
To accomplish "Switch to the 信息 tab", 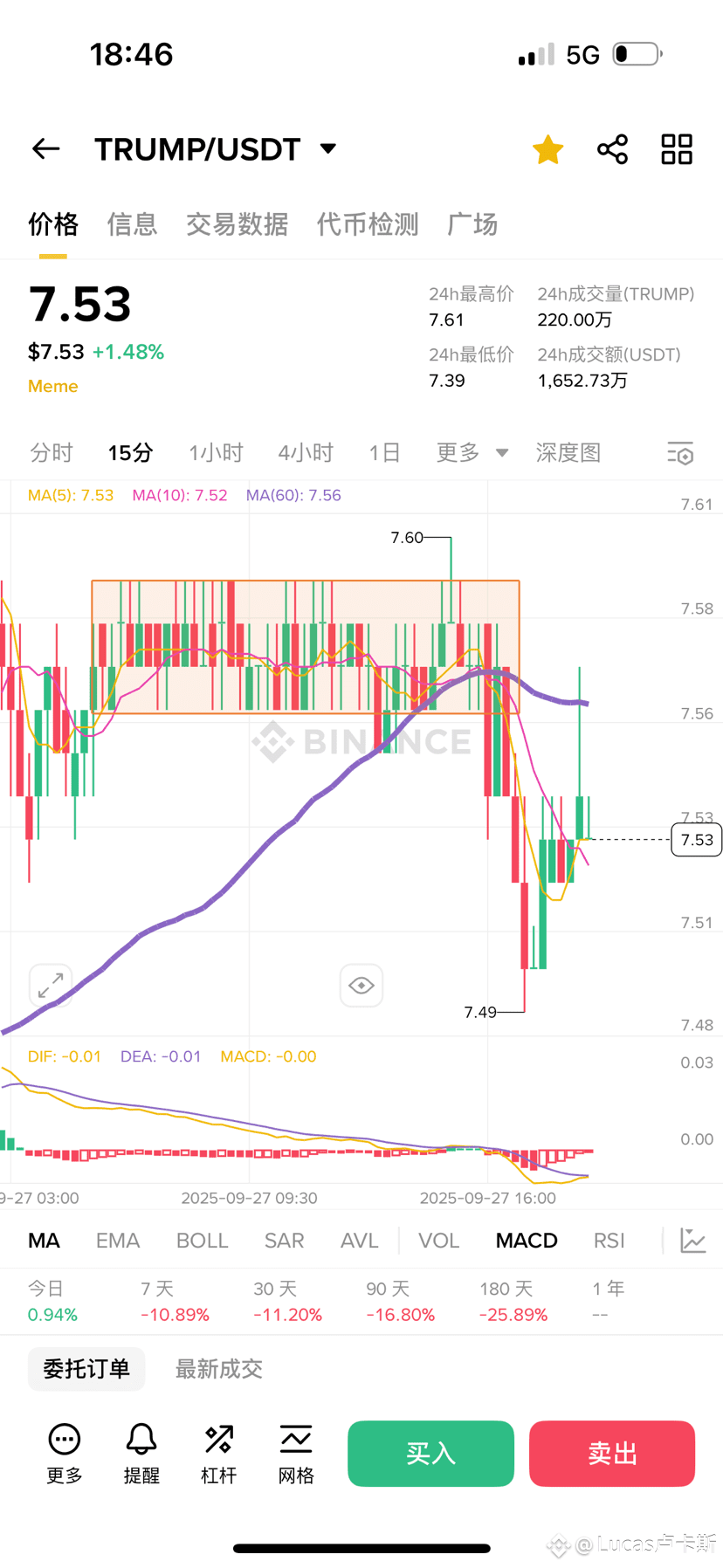I will click(x=132, y=224).
